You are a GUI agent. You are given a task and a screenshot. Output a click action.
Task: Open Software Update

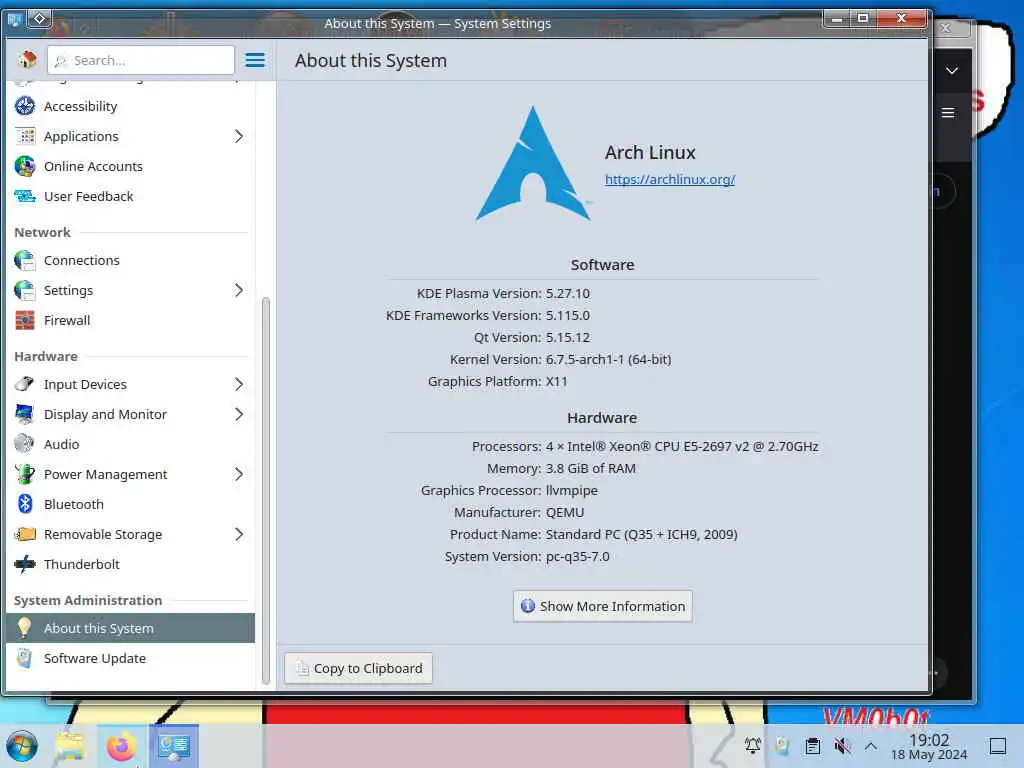click(131, 659)
